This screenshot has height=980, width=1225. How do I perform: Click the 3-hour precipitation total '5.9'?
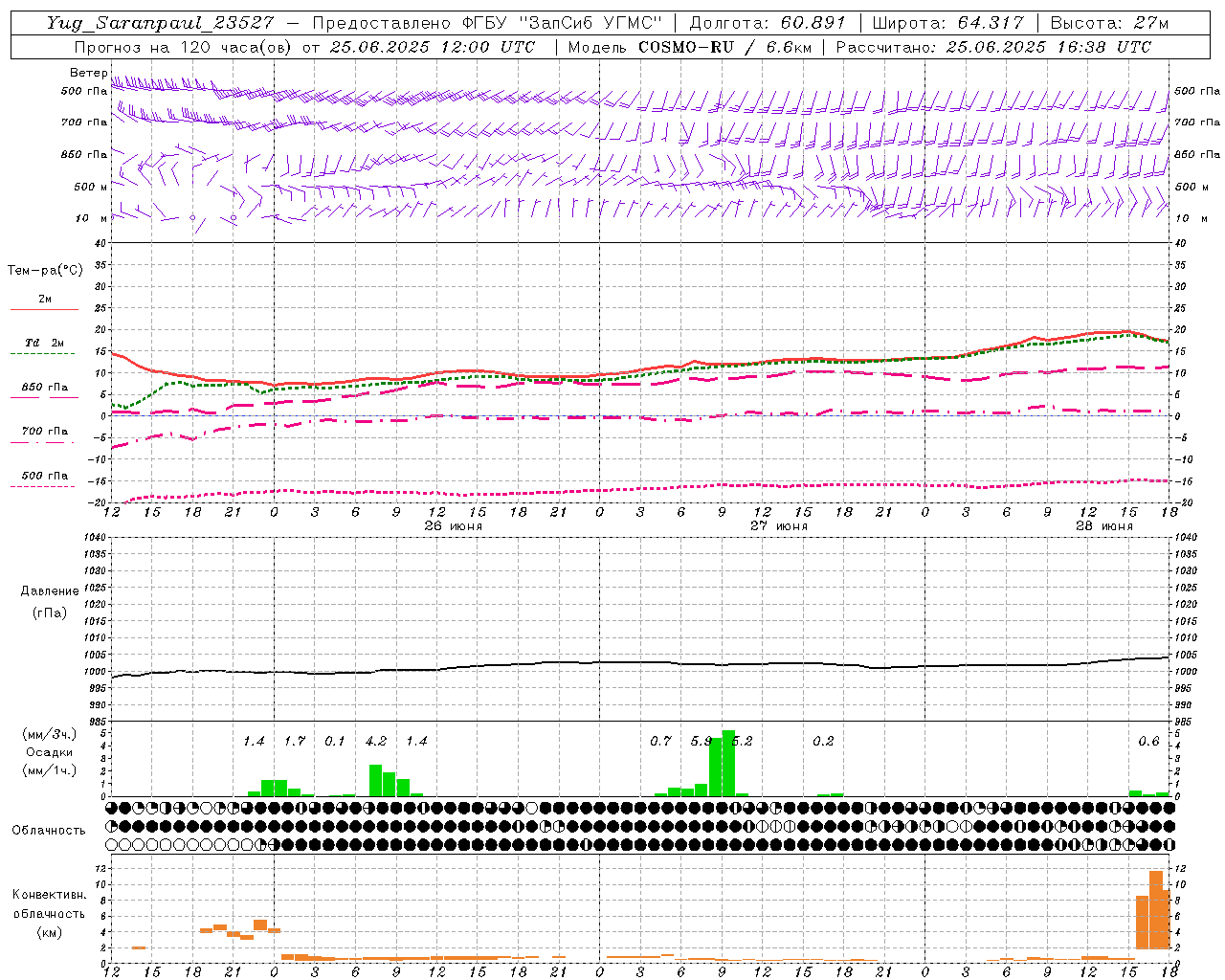pos(702,742)
